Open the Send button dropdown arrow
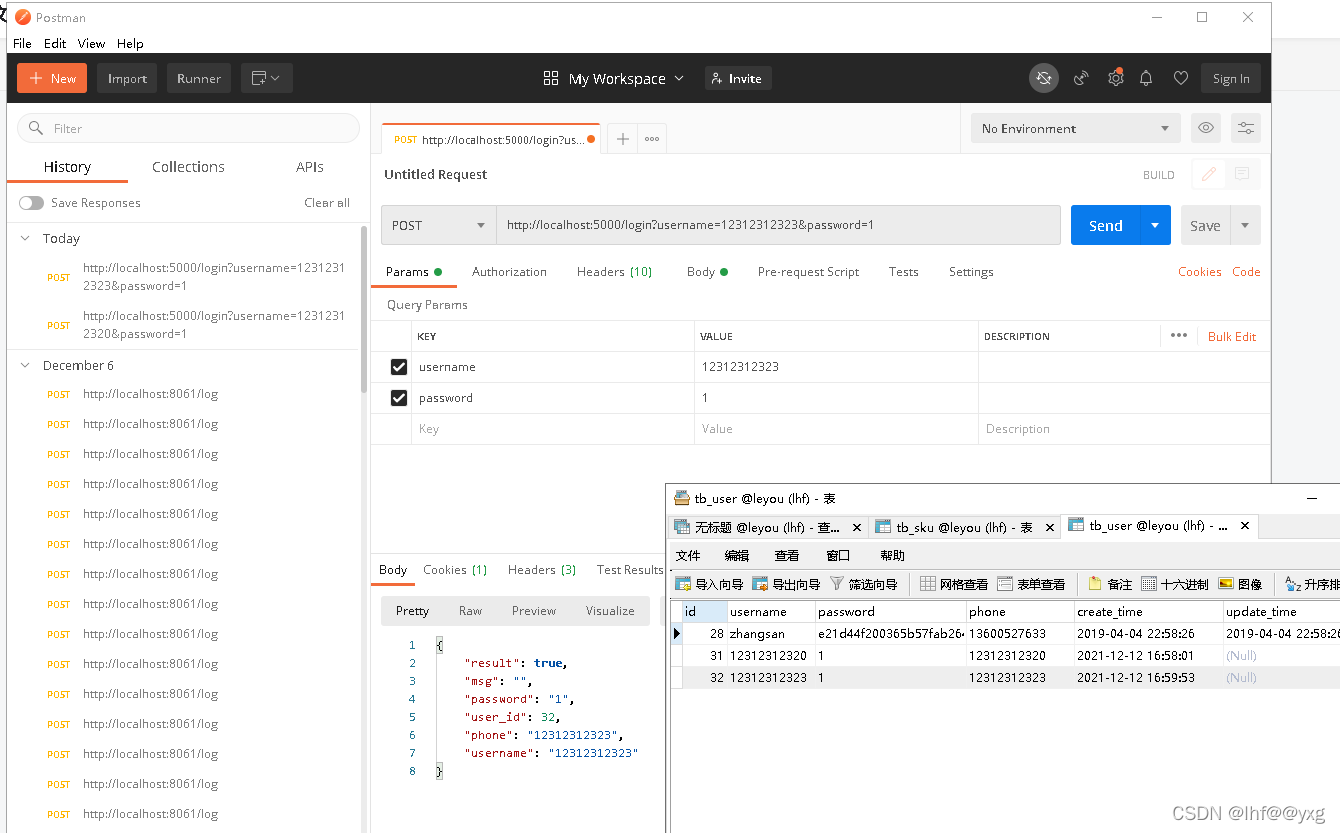Image resolution: width=1340 pixels, height=833 pixels. (x=1155, y=225)
